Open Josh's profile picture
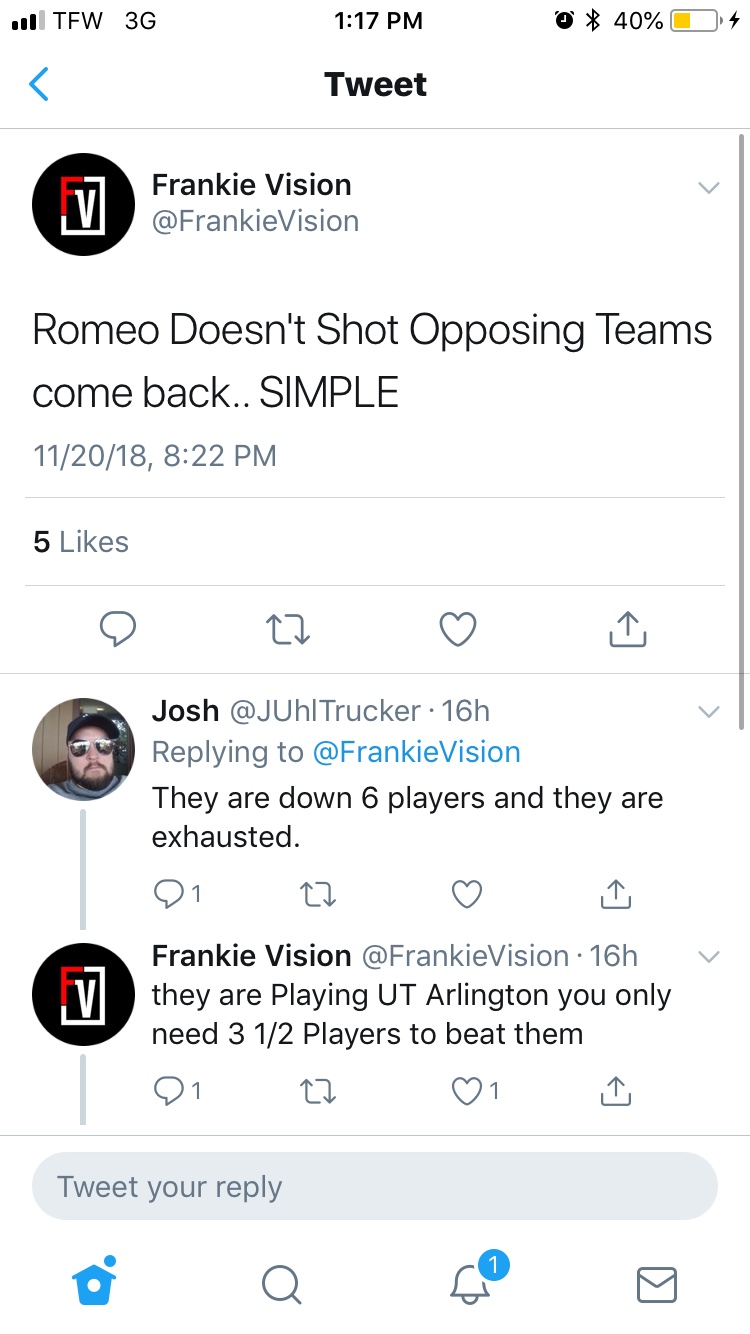This screenshot has width=750, height=1334. tap(83, 749)
